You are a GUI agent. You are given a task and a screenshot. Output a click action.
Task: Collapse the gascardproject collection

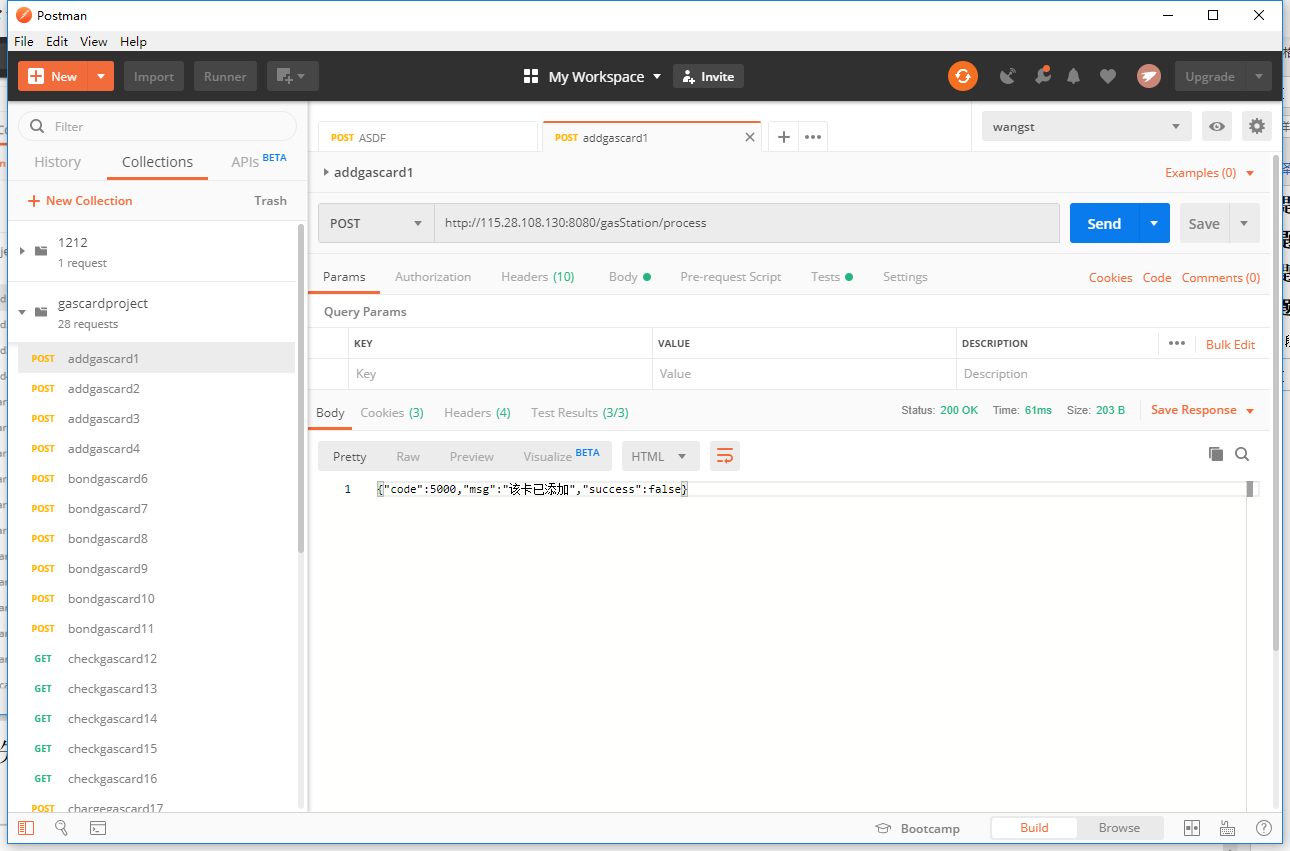(23, 311)
